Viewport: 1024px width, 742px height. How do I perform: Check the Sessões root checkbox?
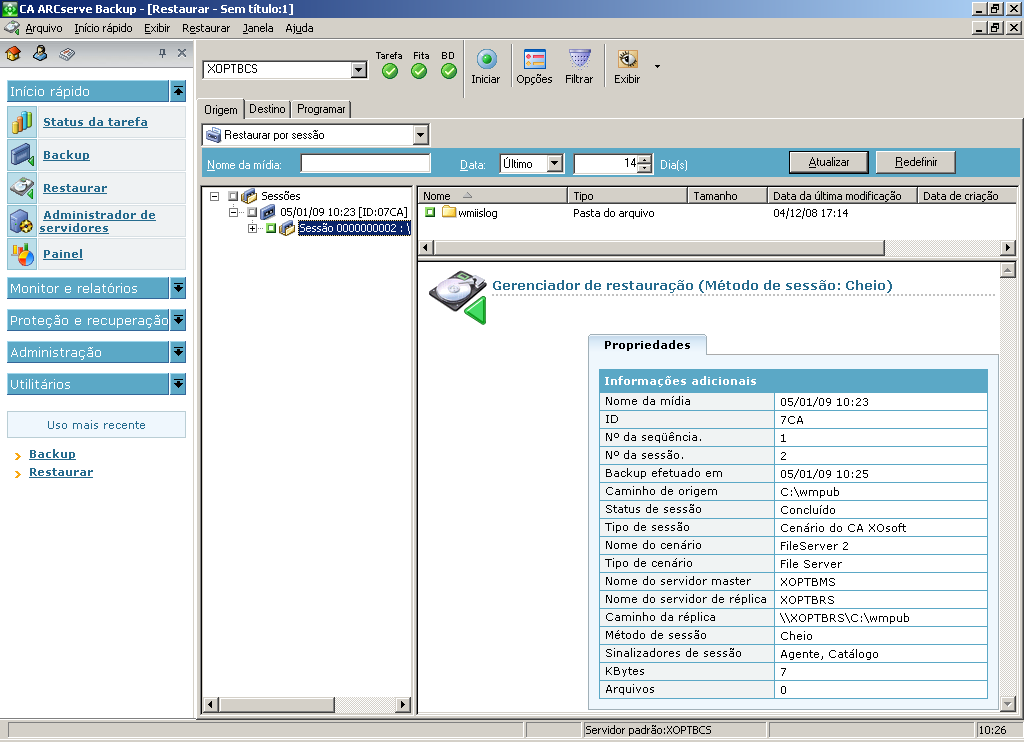tap(233, 196)
